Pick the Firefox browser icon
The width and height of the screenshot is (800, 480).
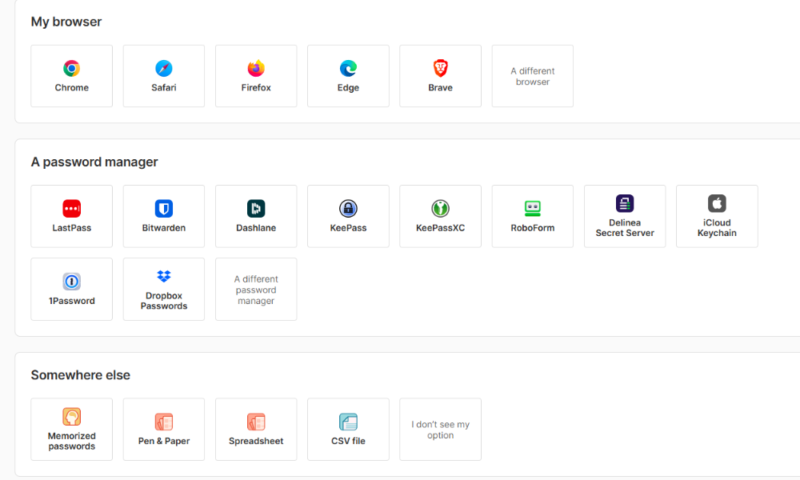tap(256, 68)
